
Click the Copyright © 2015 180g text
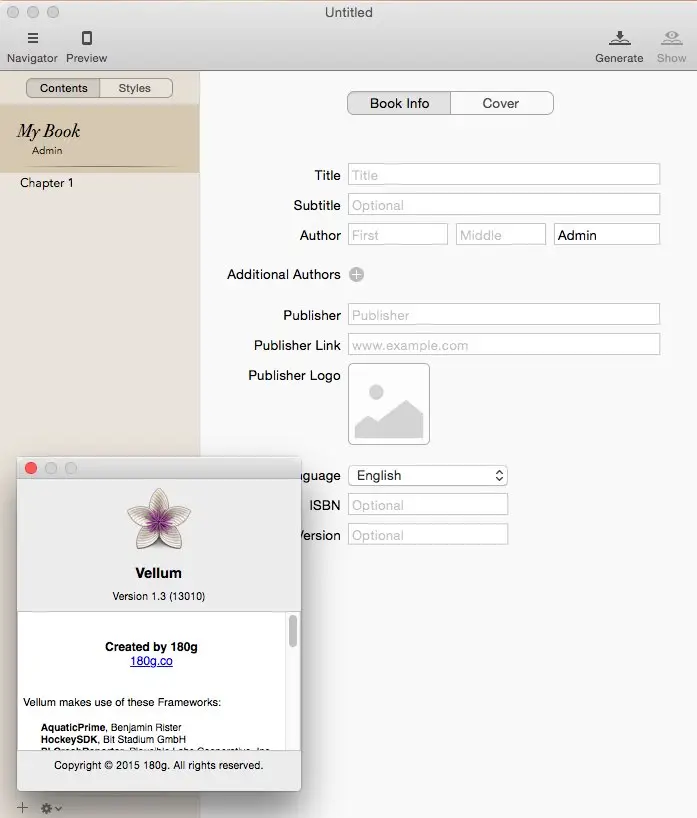tap(159, 765)
